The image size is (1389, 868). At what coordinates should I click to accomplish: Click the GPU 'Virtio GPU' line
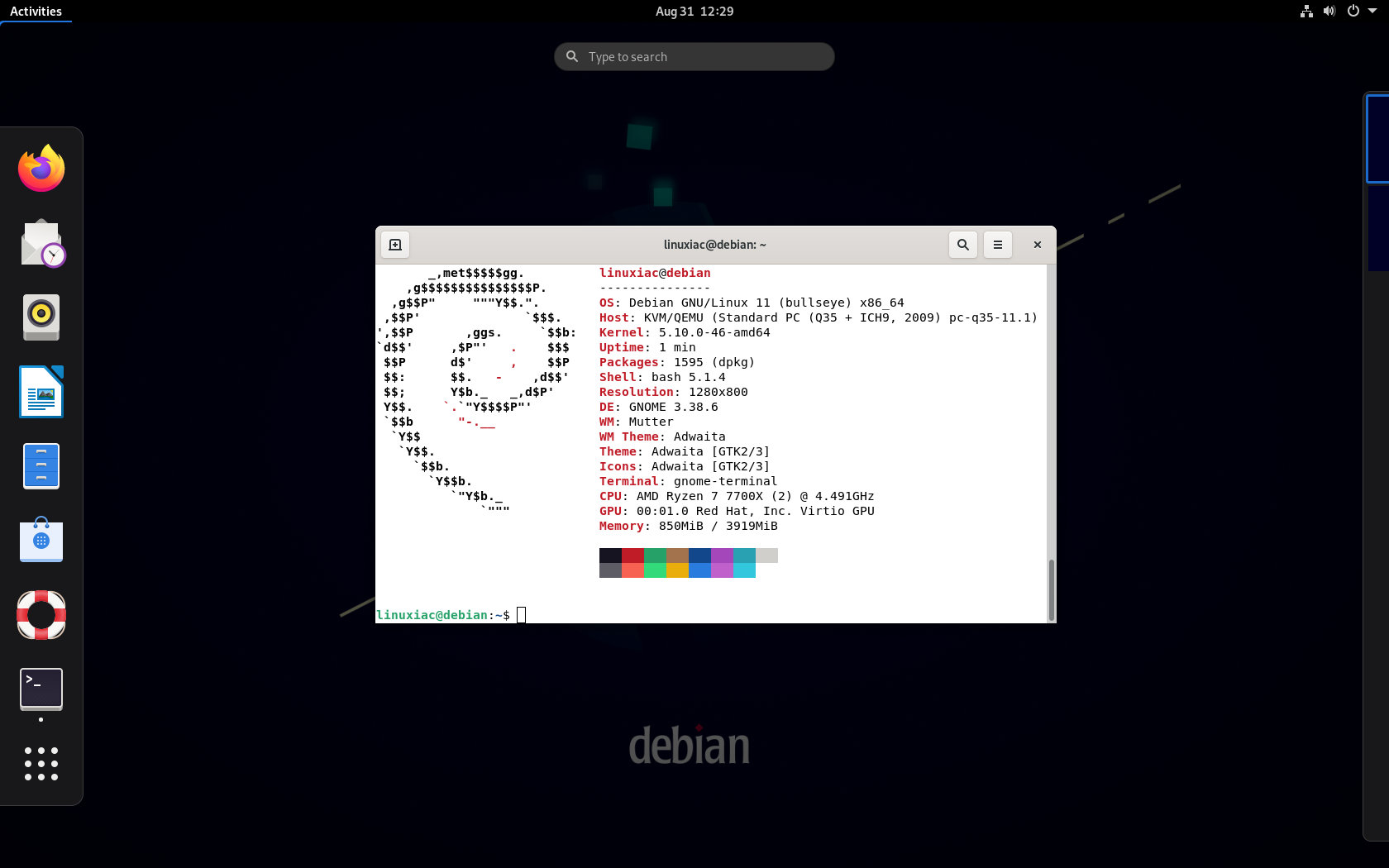[737, 512]
